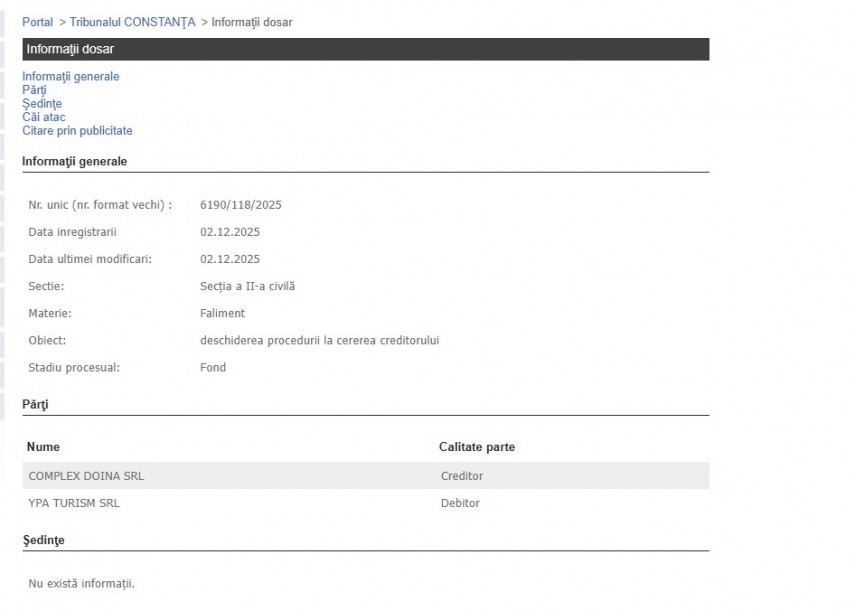
Task: Select the Ședințe link in the navigation list
Action: click(x=41, y=104)
